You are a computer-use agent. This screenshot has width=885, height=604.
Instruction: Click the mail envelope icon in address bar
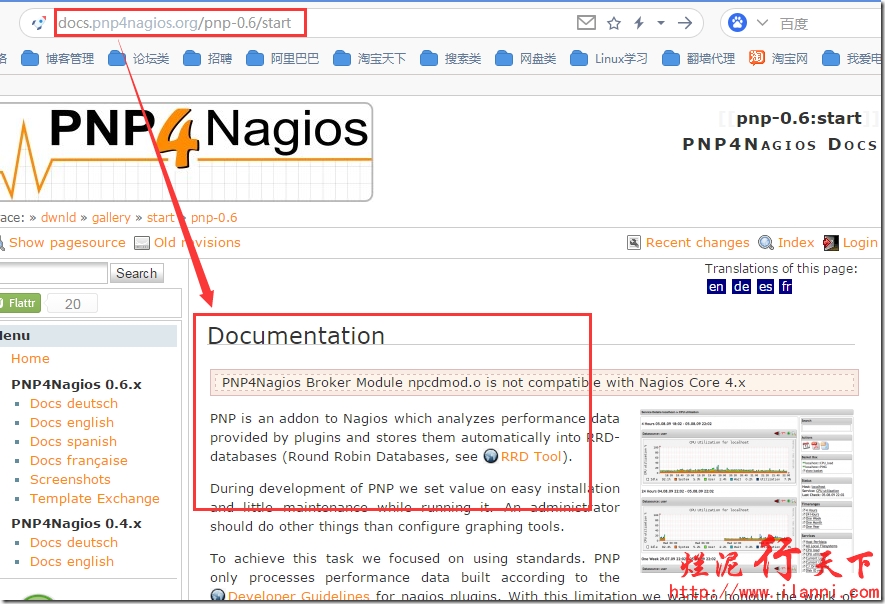pyautogui.click(x=586, y=23)
